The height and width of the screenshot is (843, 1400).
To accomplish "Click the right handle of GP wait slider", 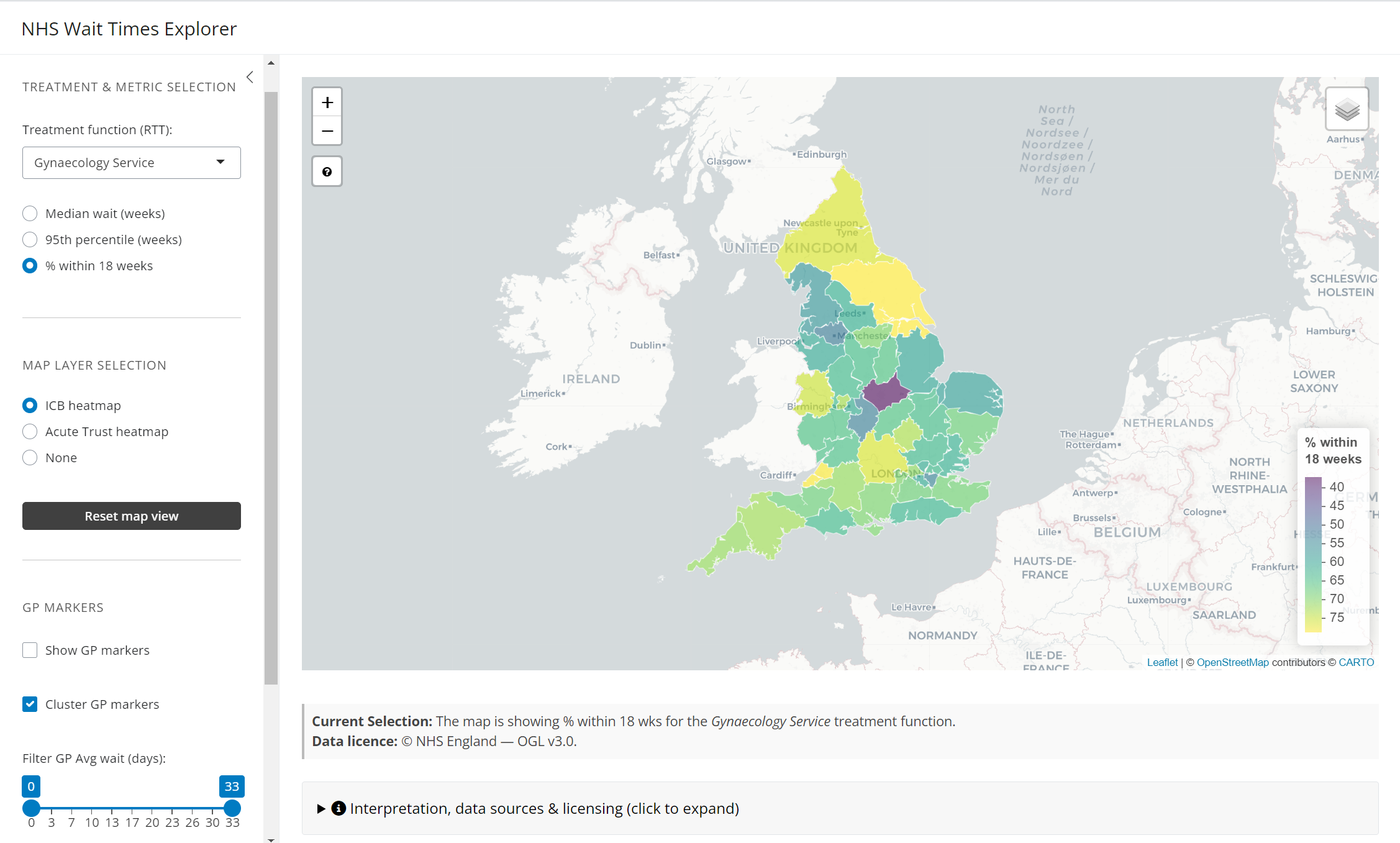I will 232,808.
